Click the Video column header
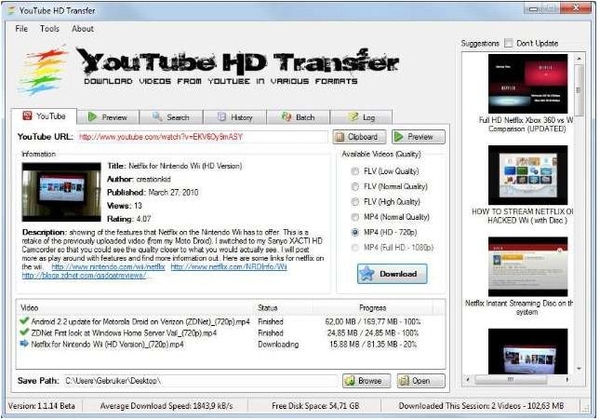Viewport: 600px width, 420px height. click(x=136, y=308)
